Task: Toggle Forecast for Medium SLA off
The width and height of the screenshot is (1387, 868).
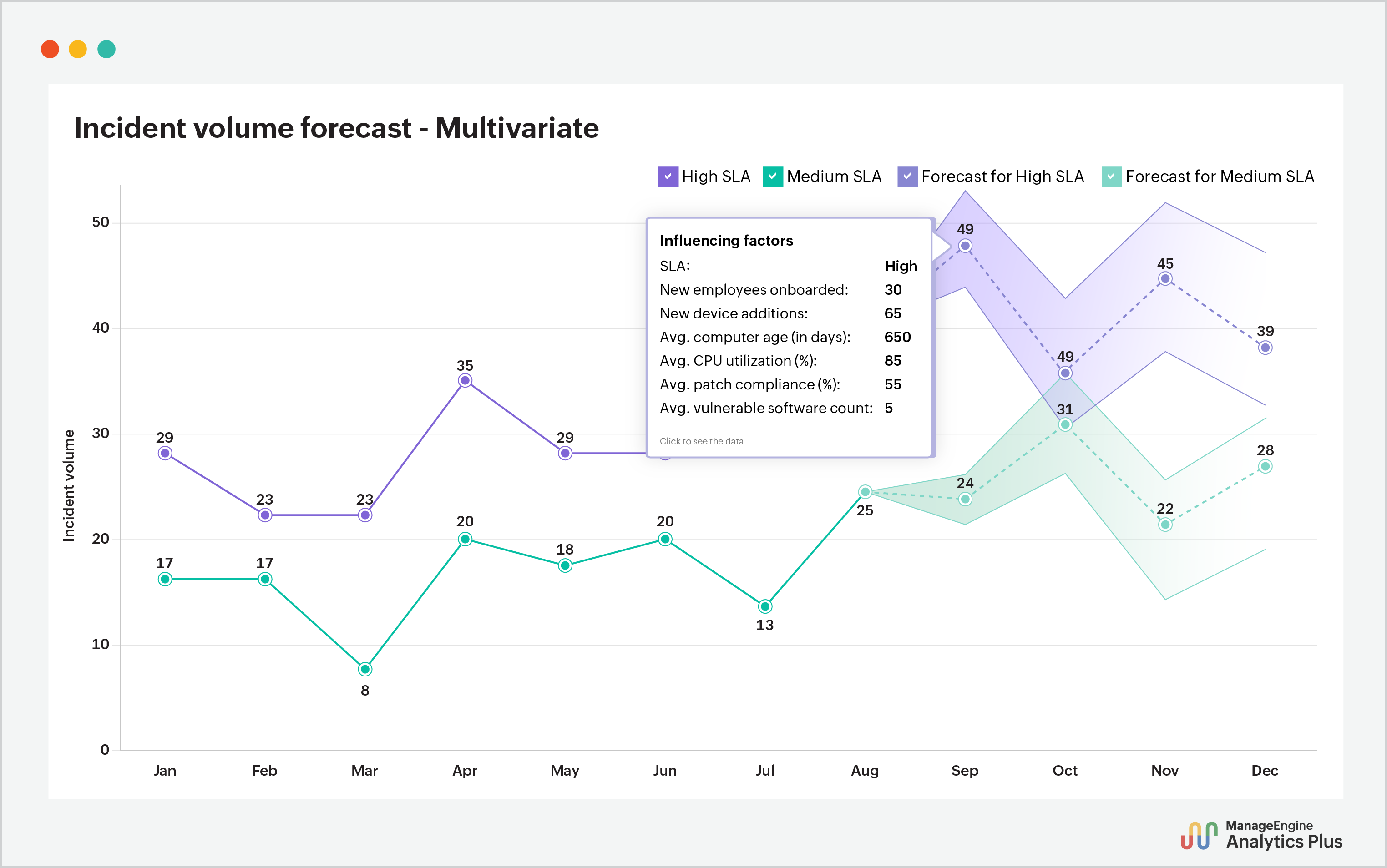Action: pyautogui.click(x=1112, y=176)
